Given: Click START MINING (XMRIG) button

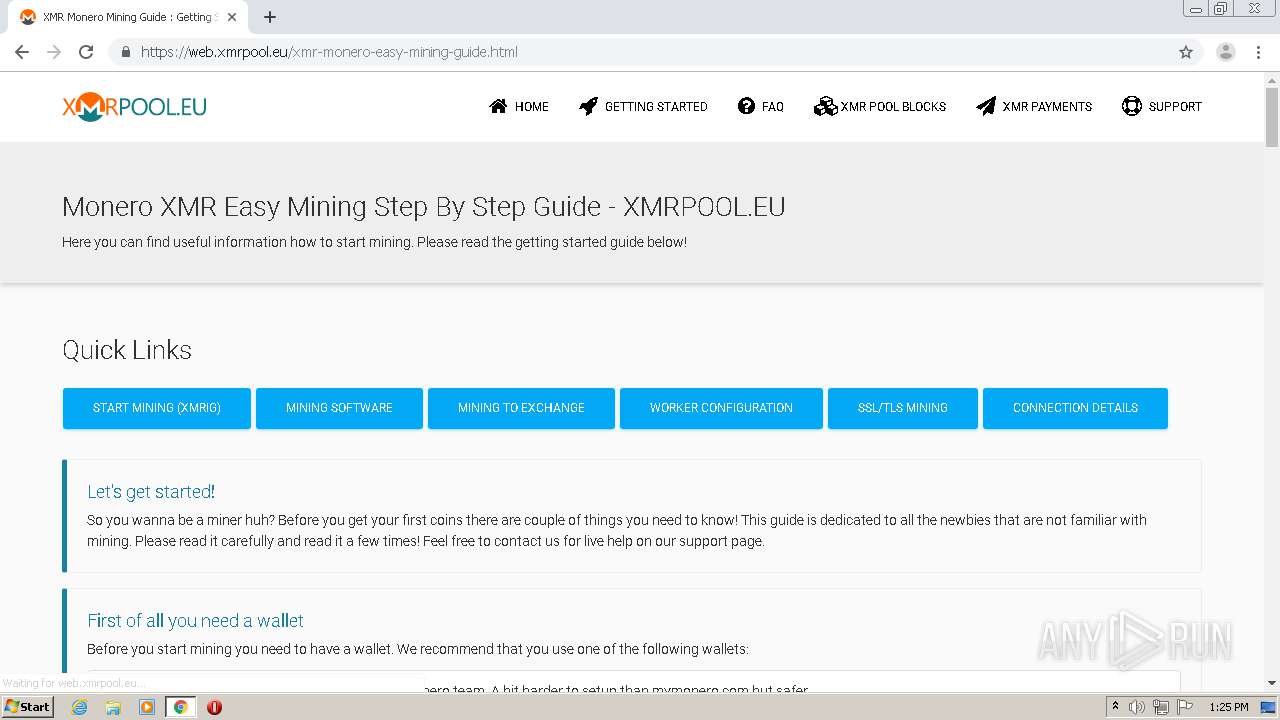Looking at the screenshot, I should point(157,408).
